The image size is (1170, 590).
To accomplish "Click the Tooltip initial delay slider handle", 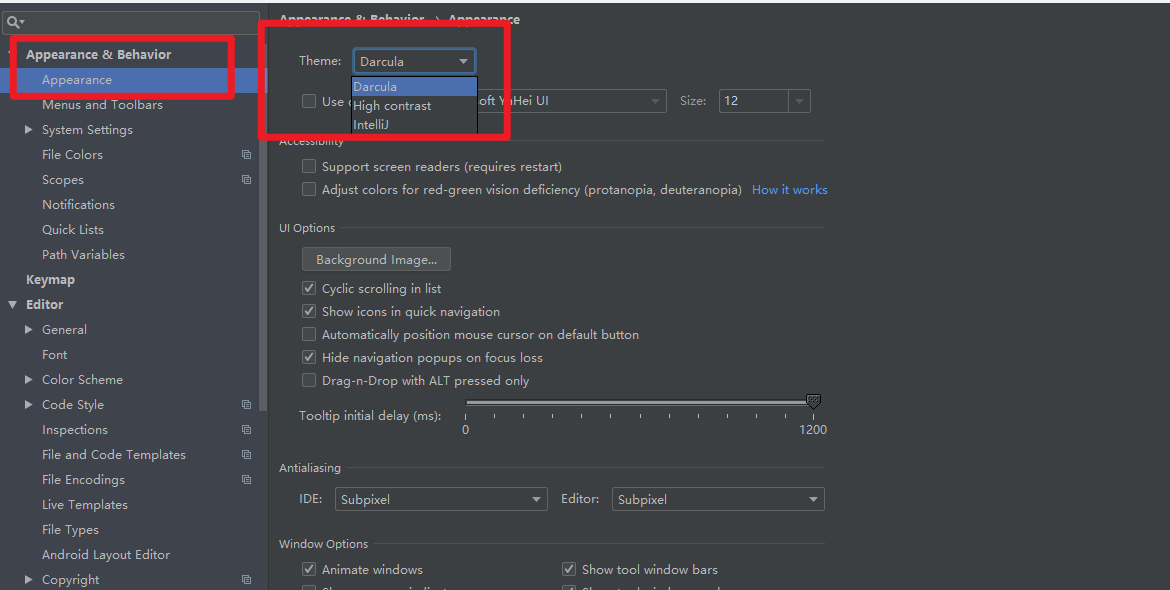I will pyautogui.click(x=813, y=402).
